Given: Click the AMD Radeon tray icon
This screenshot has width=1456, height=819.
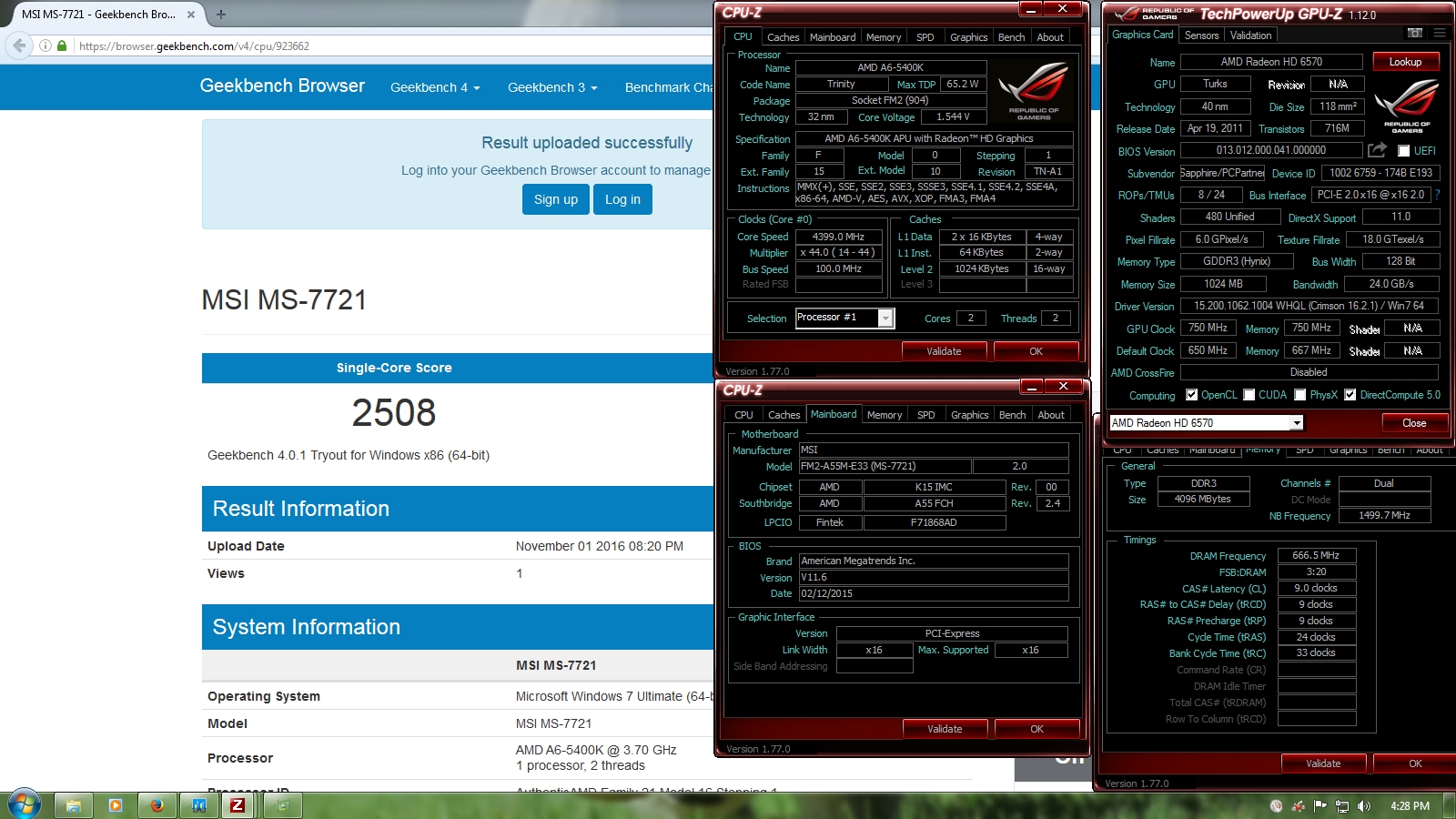Looking at the screenshot, I should tap(1299, 806).
